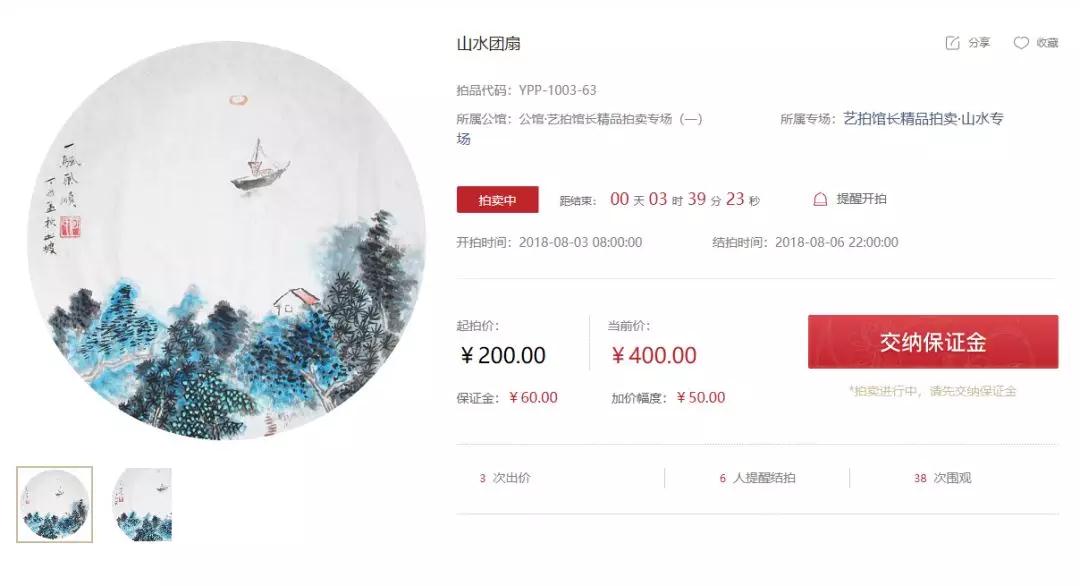
Task: Click the share (分享) icon
Action: click(x=952, y=43)
